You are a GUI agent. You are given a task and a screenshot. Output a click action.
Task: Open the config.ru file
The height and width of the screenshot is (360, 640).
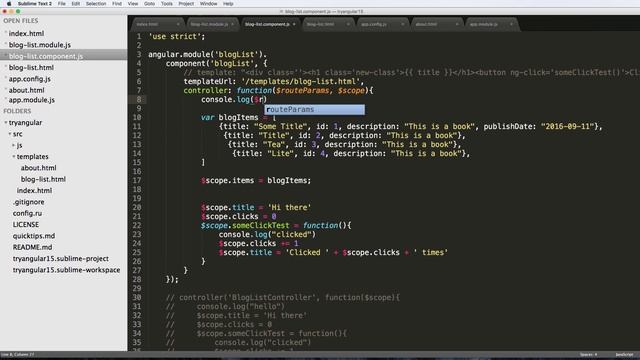tap(27, 213)
